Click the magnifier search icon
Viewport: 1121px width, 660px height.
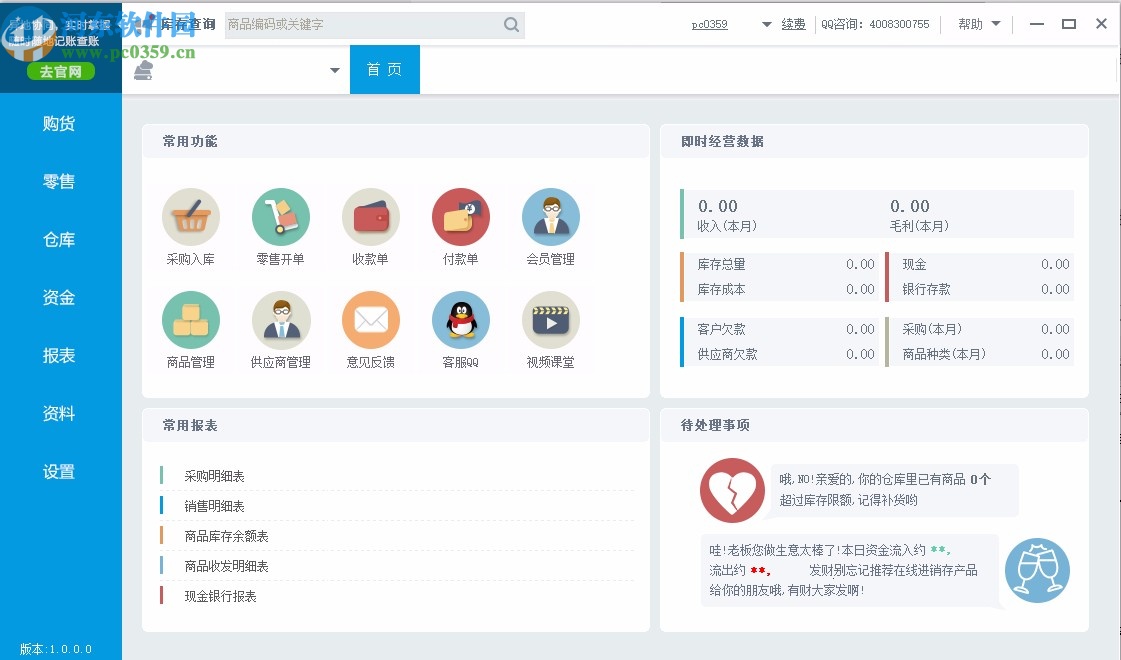click(x=511, y=24)
